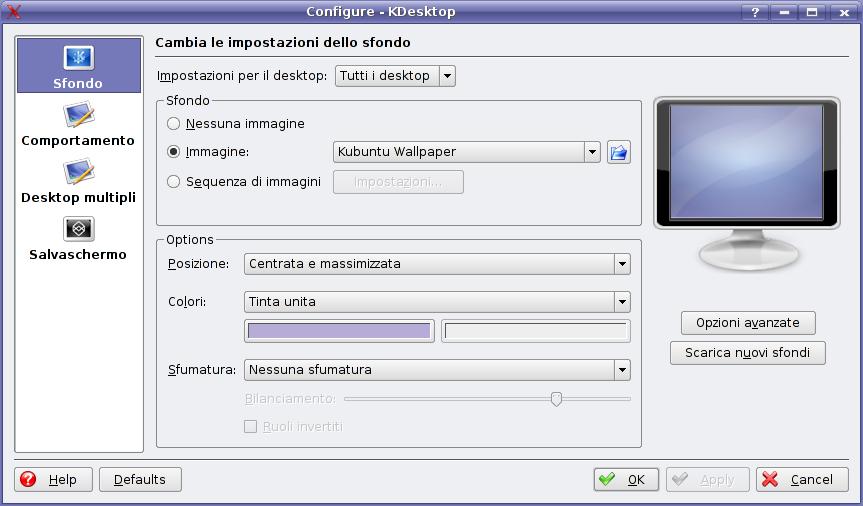Open the Colori Tinta unita dropdown
This screenshot has height=506, width=863.
[437, 302]
